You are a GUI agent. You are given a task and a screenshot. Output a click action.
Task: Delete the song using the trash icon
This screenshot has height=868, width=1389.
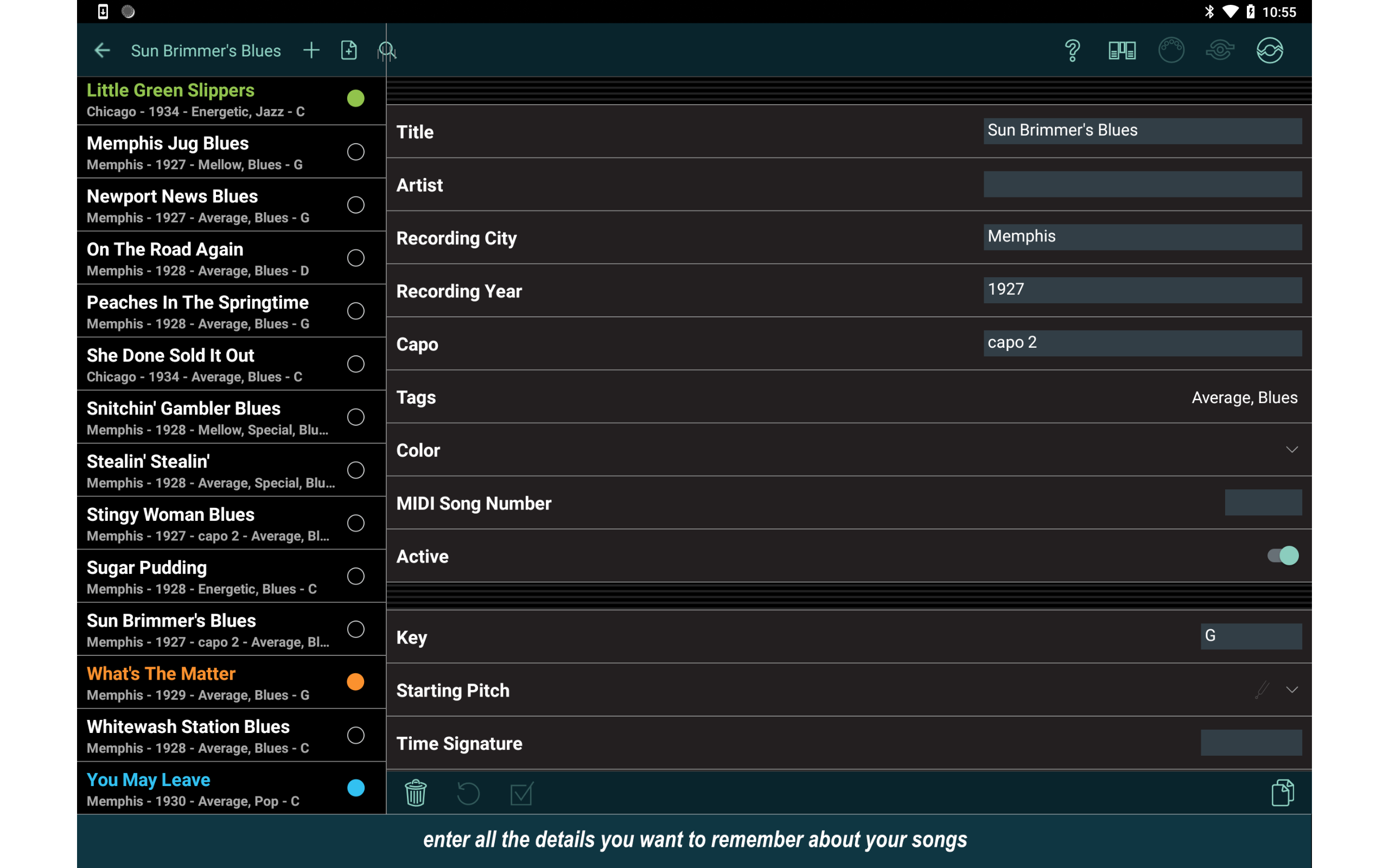[415, 793]
